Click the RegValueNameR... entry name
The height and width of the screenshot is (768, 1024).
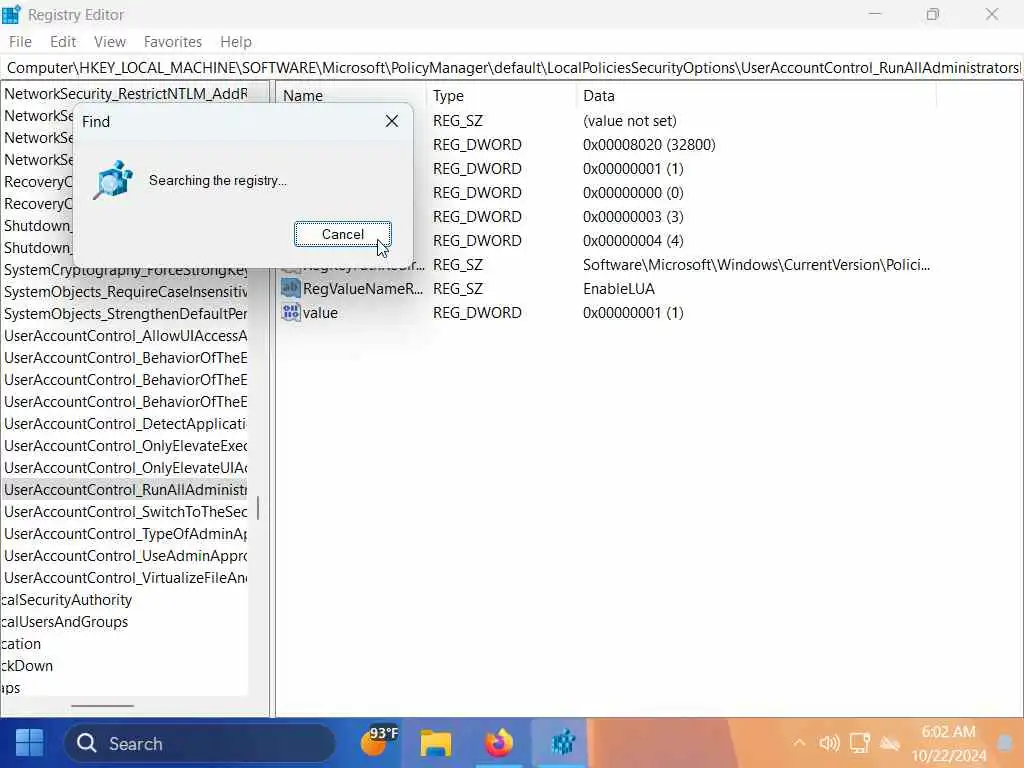[x=363, y=289]
